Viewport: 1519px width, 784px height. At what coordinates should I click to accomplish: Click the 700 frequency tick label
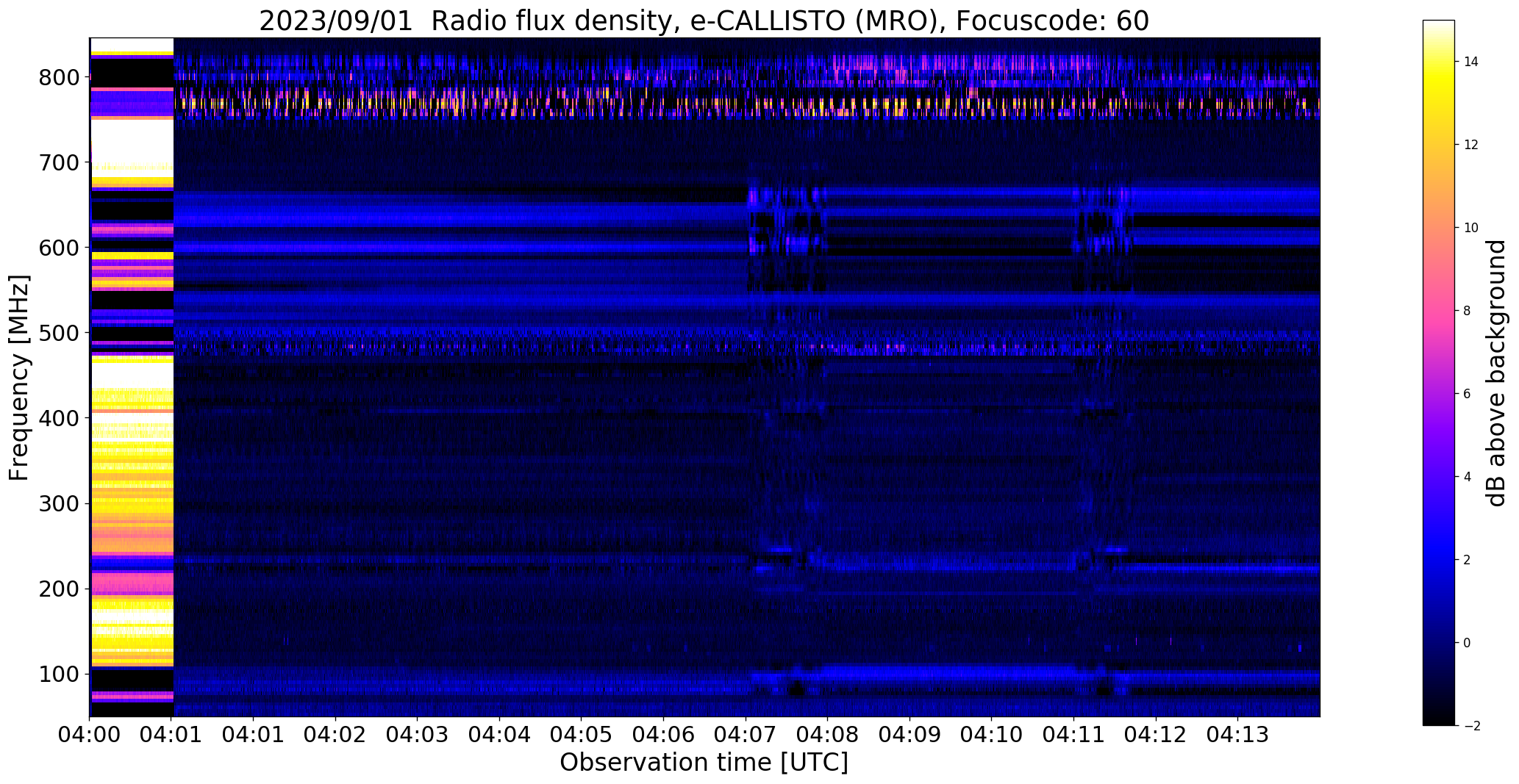pos(60,162)
